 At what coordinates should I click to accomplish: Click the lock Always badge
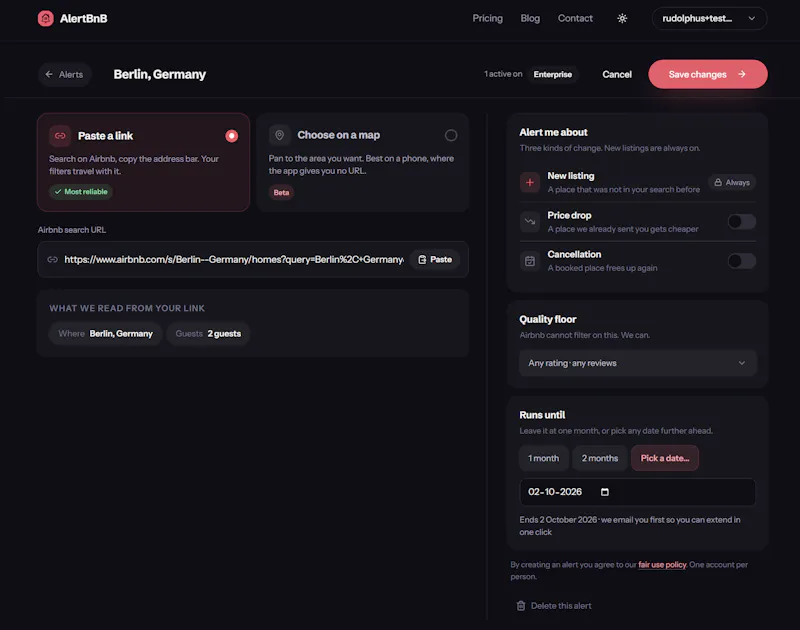pos(732,183)
